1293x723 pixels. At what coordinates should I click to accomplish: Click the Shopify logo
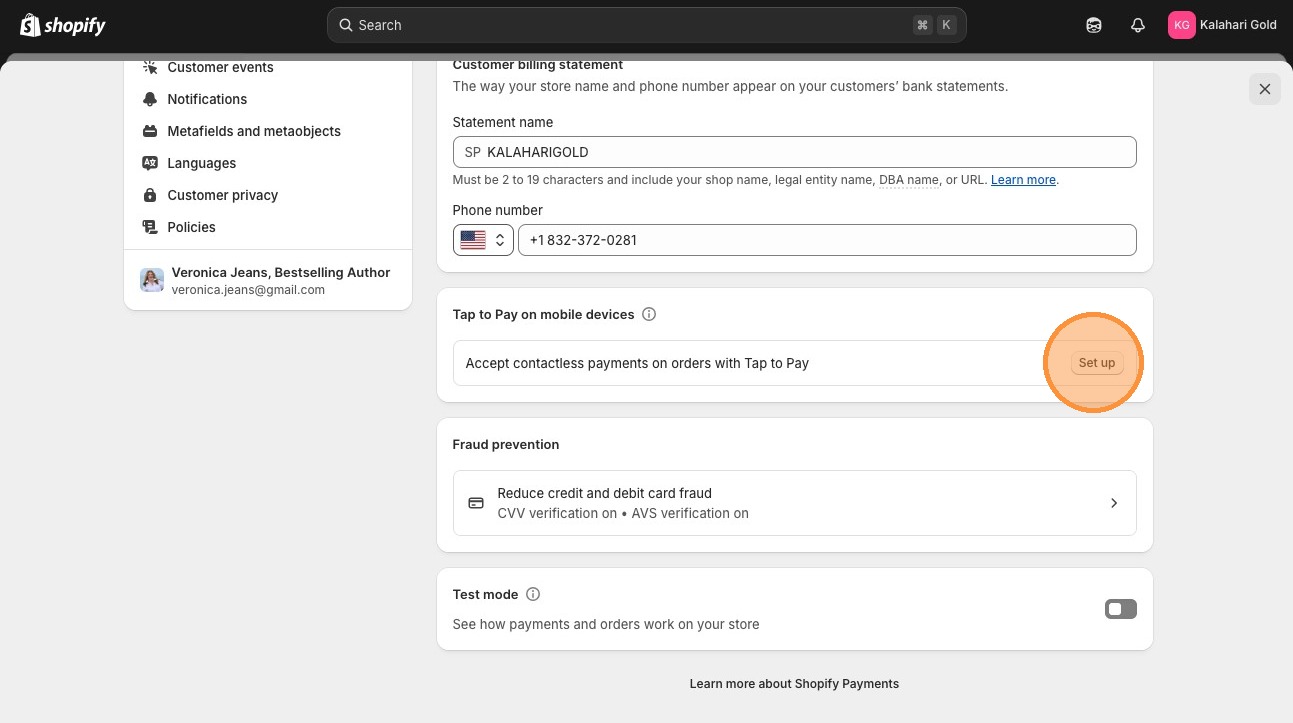click(62, 25)
